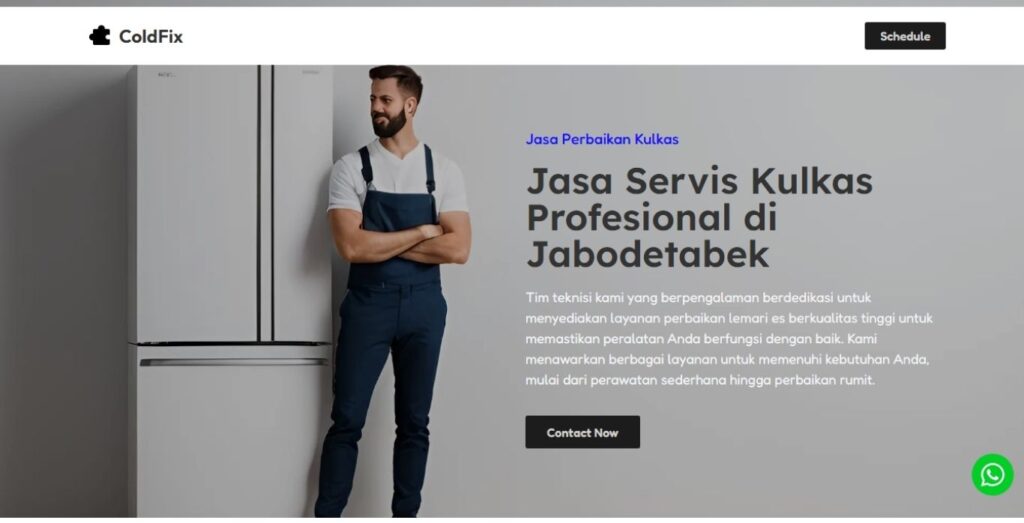1024x523 pixels.
Task: Click the ColdFix puzzle-piece logo icon
Action: pyautogui.click(x=100, y=36)
